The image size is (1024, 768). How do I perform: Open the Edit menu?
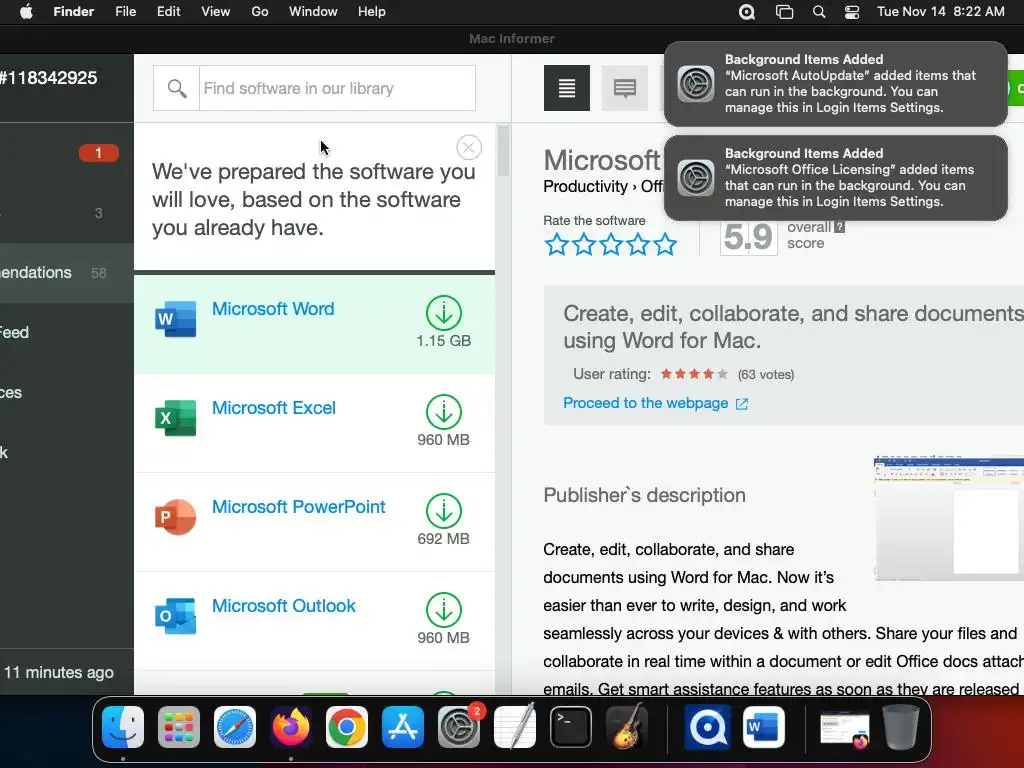(x=168, y=12)
